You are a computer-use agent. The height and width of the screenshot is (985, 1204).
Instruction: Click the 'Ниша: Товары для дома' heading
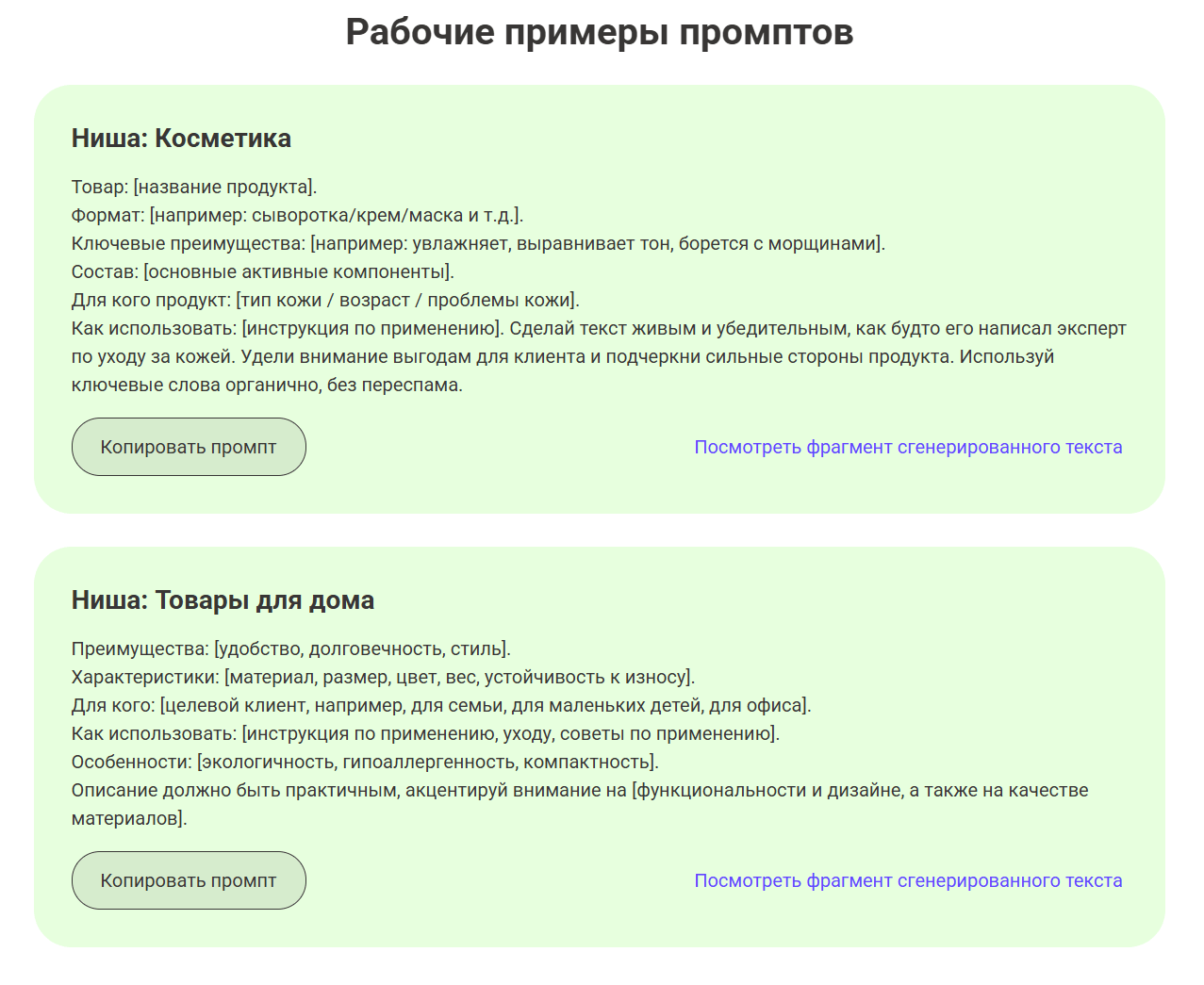coord(223,600)
